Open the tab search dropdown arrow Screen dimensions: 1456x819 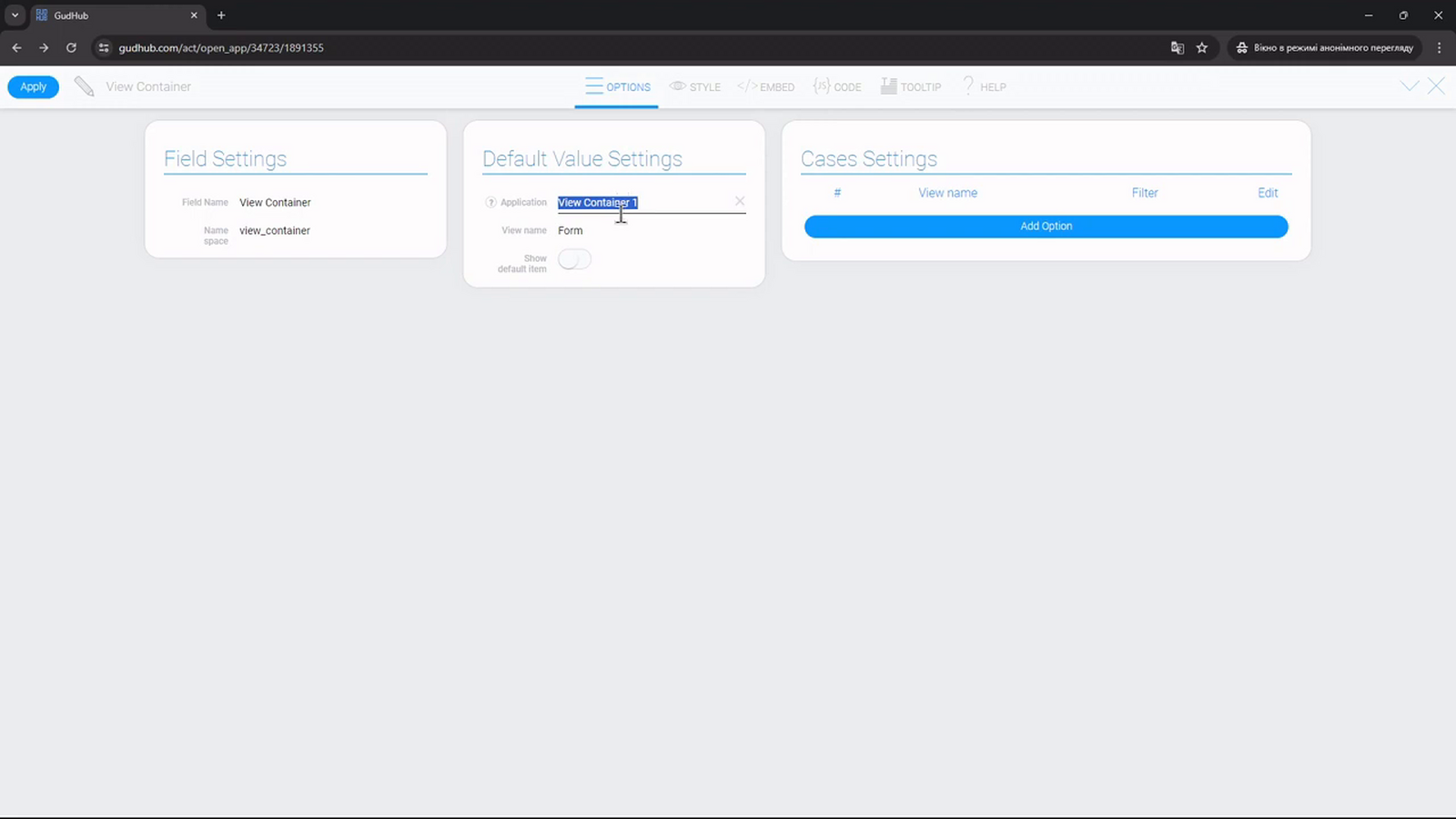point(15,15)
